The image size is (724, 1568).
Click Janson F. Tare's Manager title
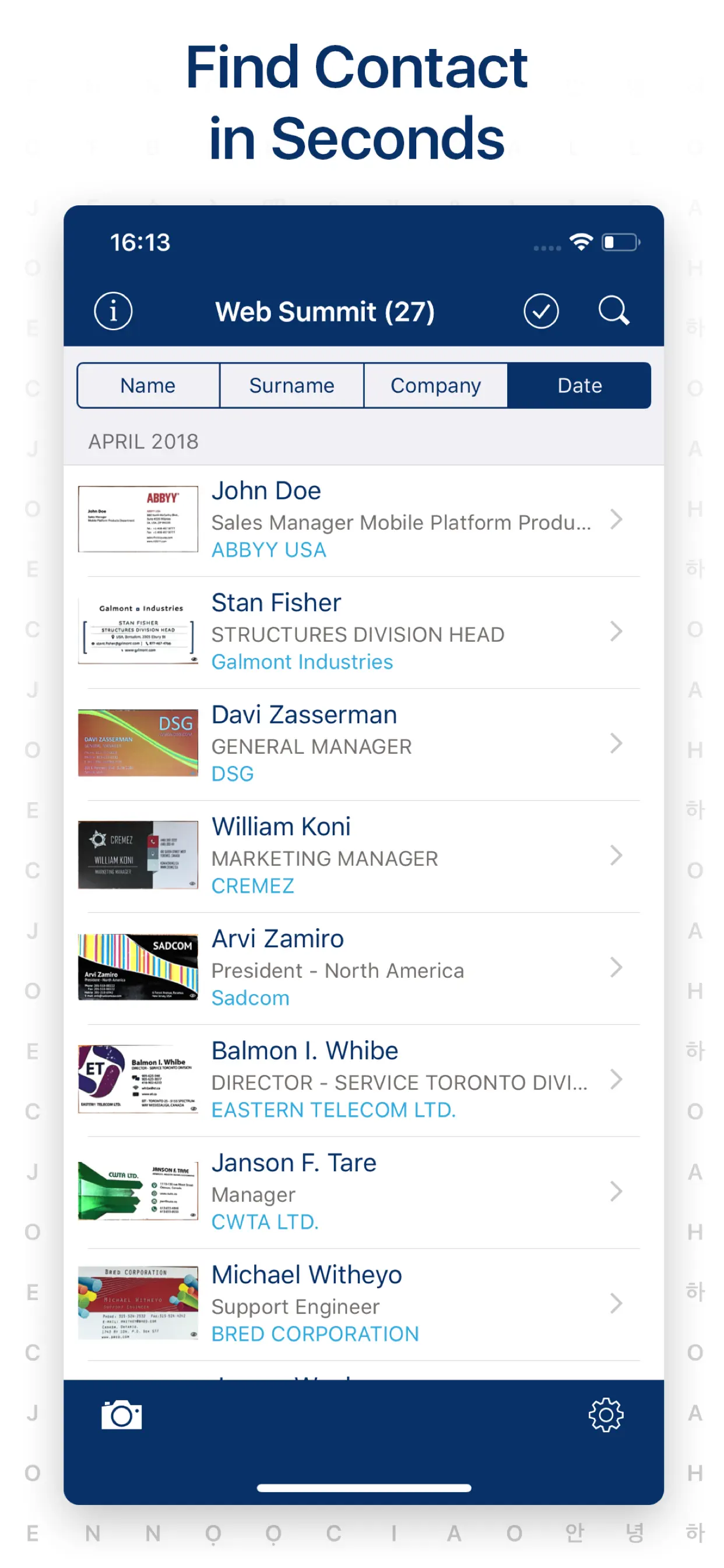click(254, 1194)
